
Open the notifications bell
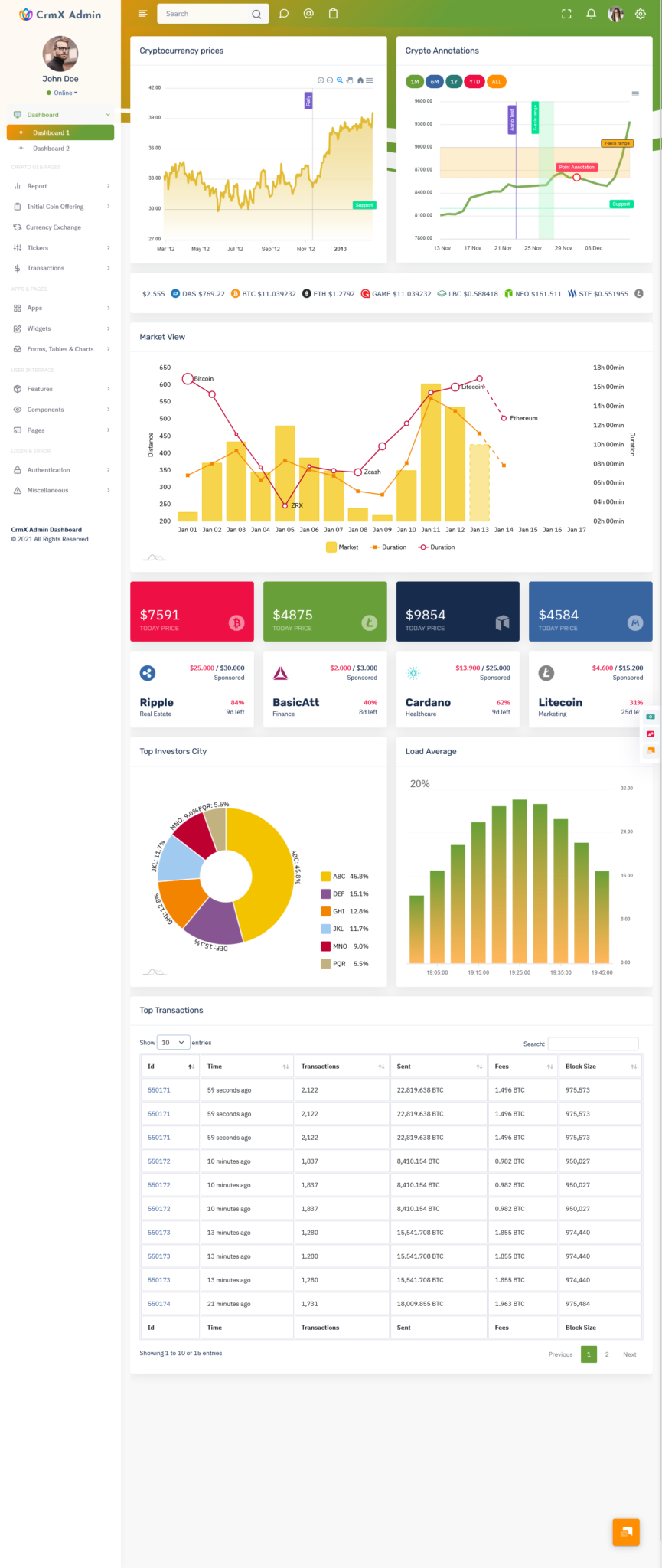(x=591, y=14)
